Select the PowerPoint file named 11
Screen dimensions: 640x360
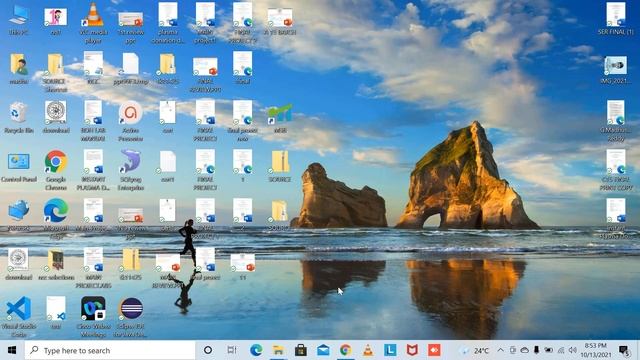click(x=242, y=266)
